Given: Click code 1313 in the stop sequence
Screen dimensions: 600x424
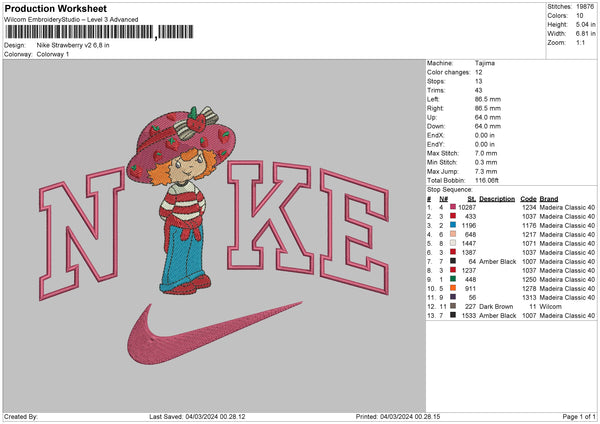Looking at the screenshot, I should coord(529,297).
